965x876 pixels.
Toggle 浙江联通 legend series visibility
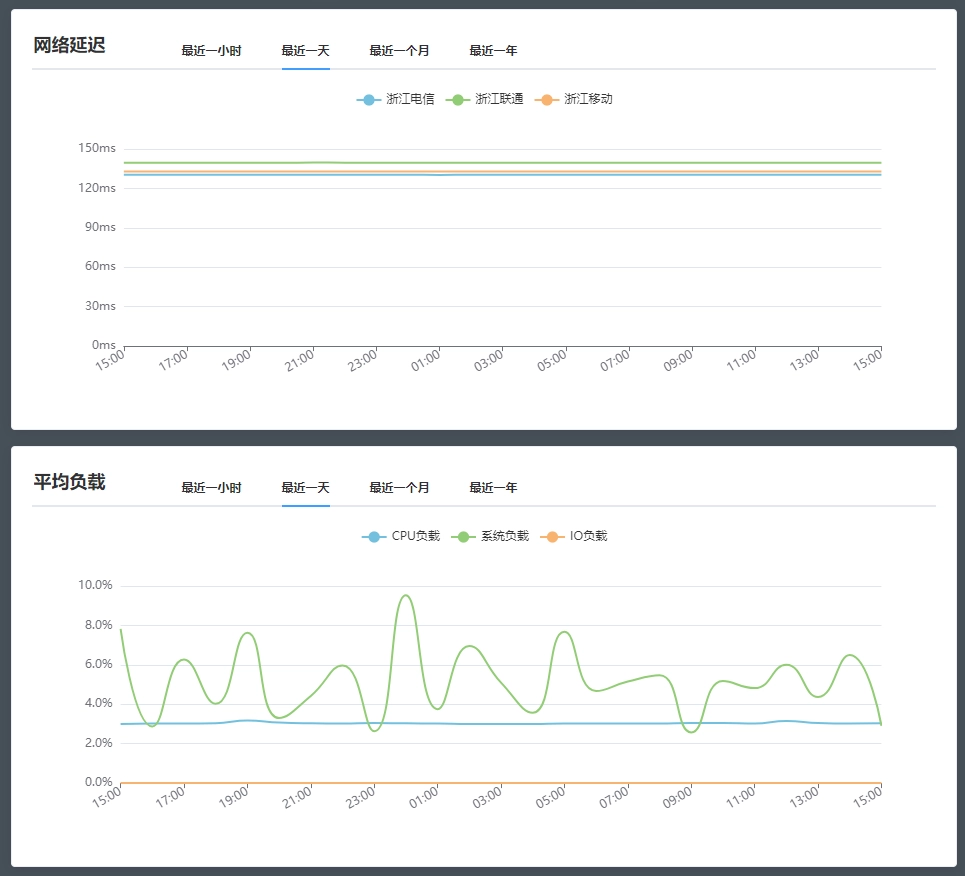coord(484,99)
